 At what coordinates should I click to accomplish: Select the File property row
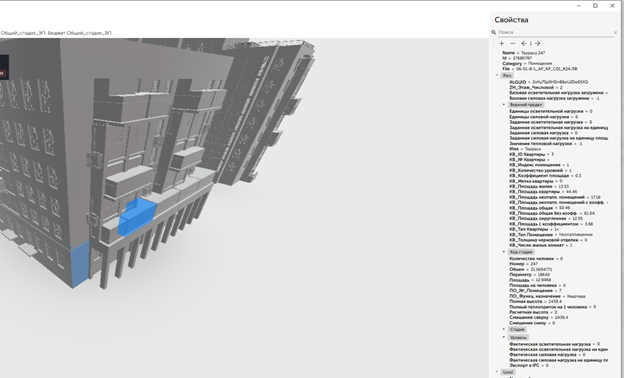[x=540, y=69]
